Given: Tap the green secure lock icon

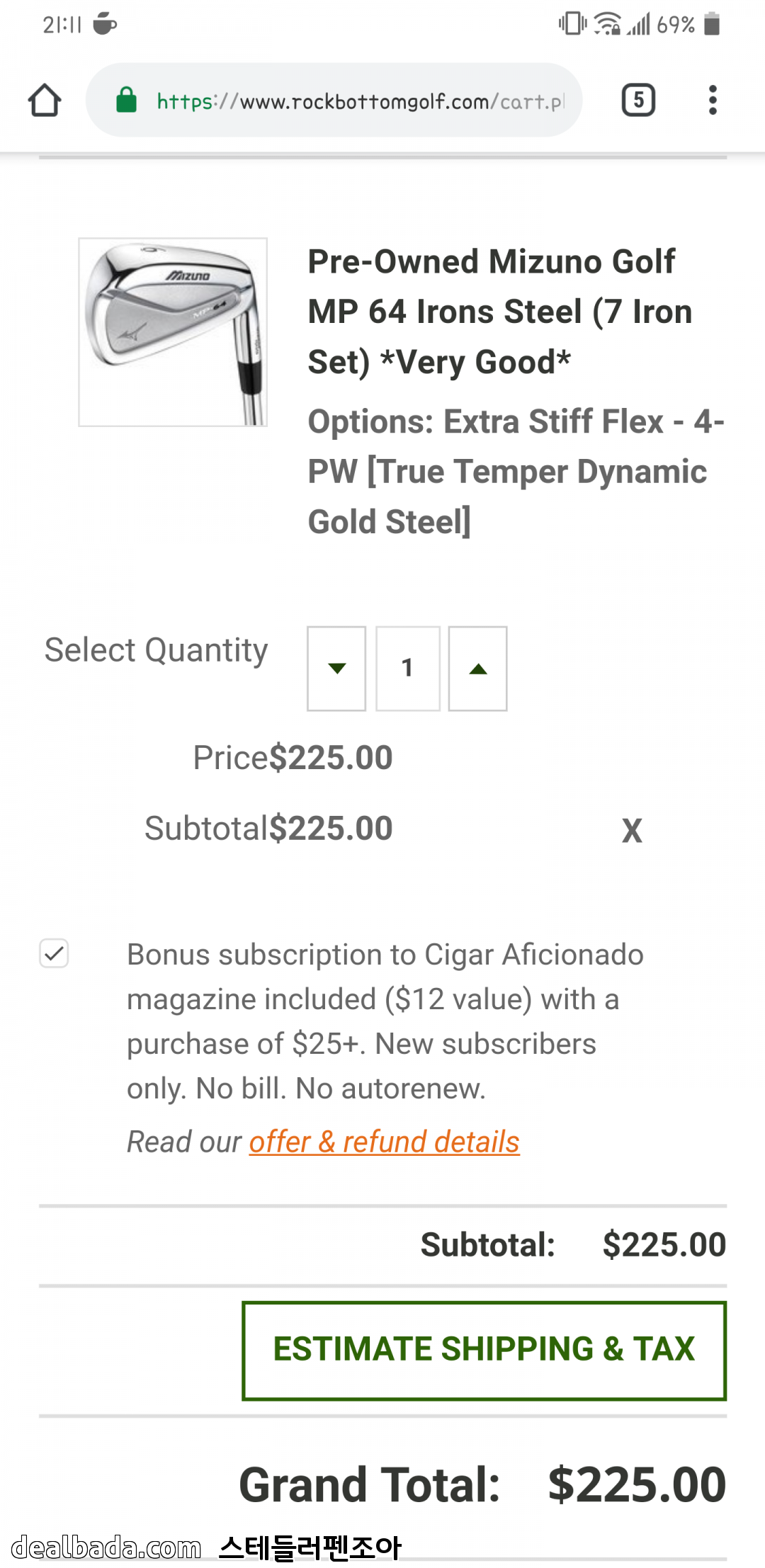Looking at the screenshot, I should (126, 100).
